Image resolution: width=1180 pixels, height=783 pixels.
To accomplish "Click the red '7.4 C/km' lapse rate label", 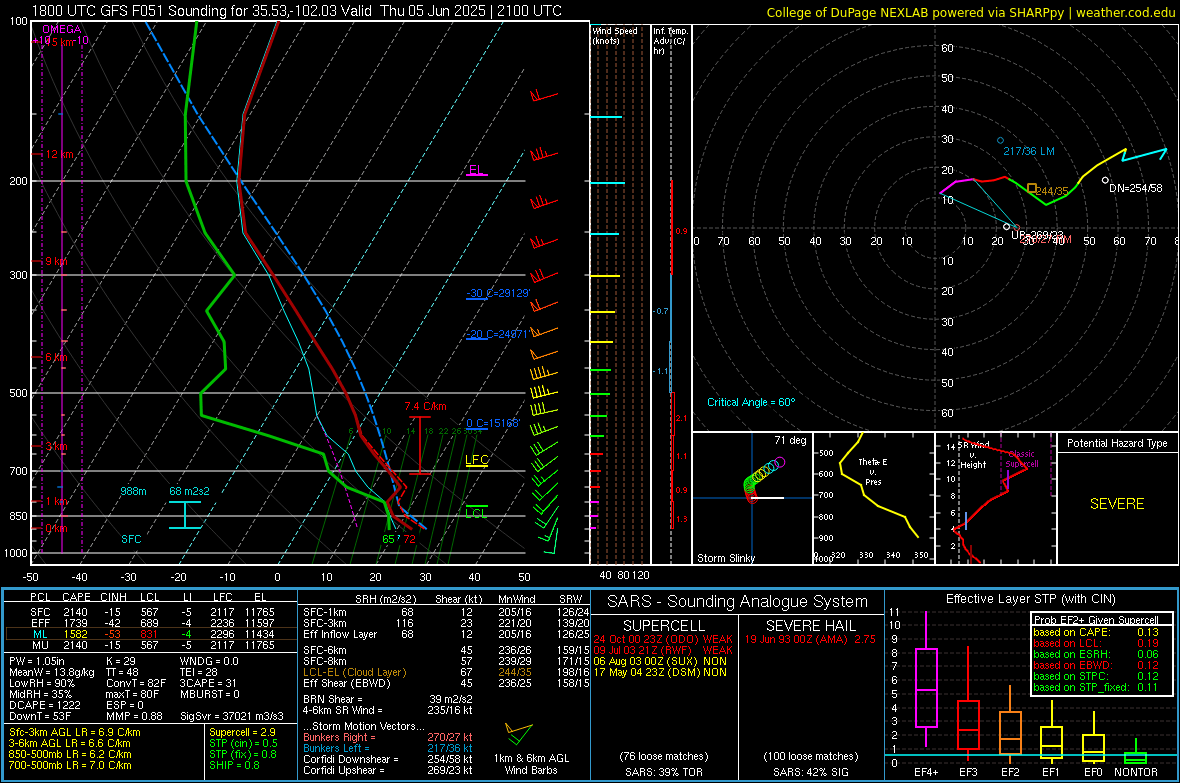I will point(425,406).
